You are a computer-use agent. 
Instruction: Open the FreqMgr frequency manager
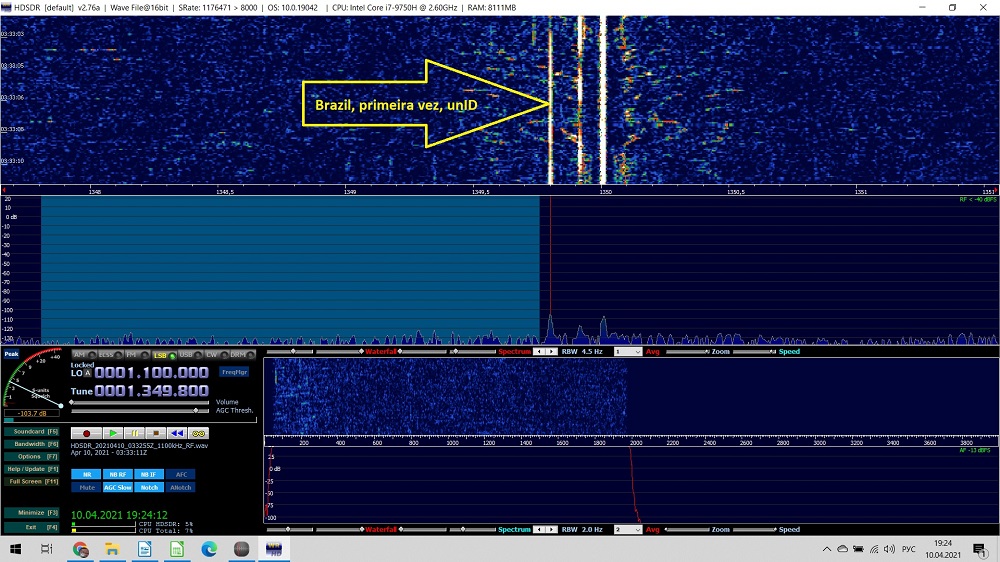234,371
